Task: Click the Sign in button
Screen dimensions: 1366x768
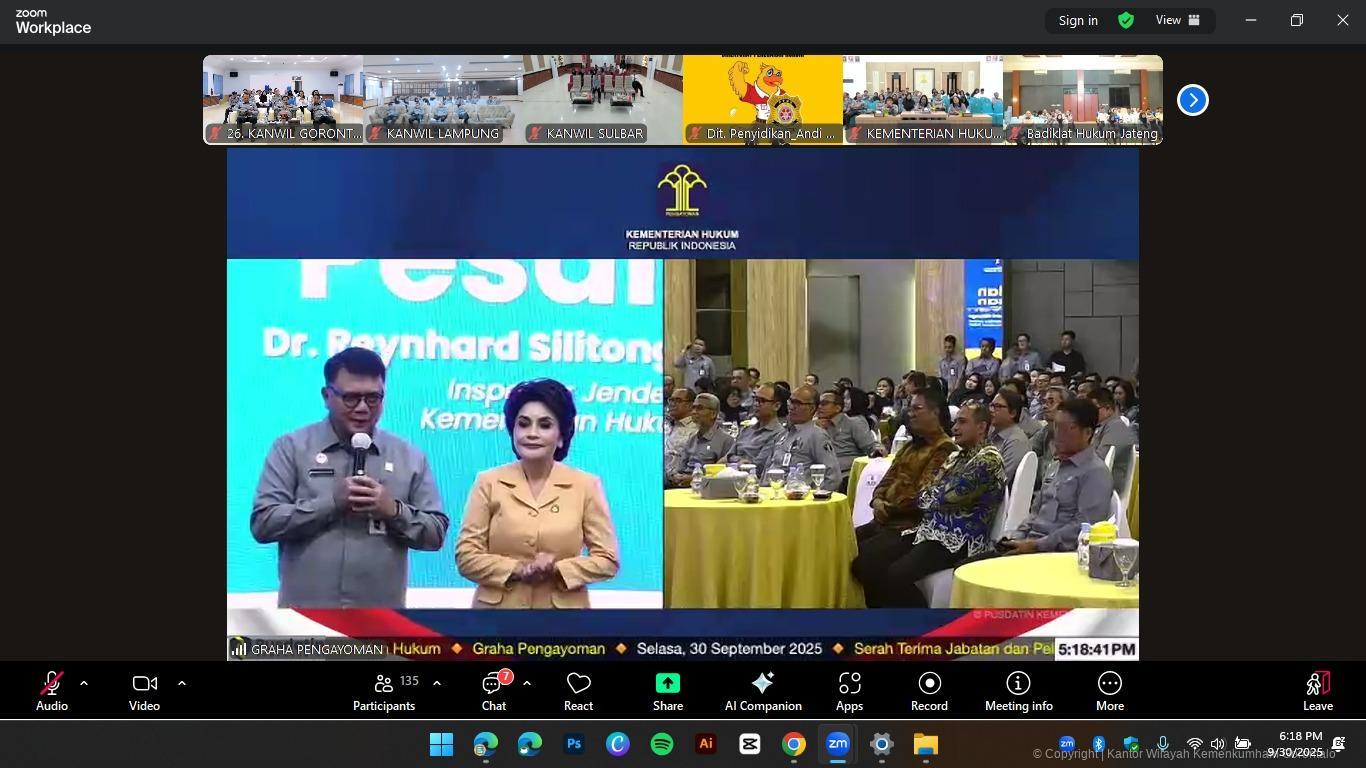Action: point(1078,20)
